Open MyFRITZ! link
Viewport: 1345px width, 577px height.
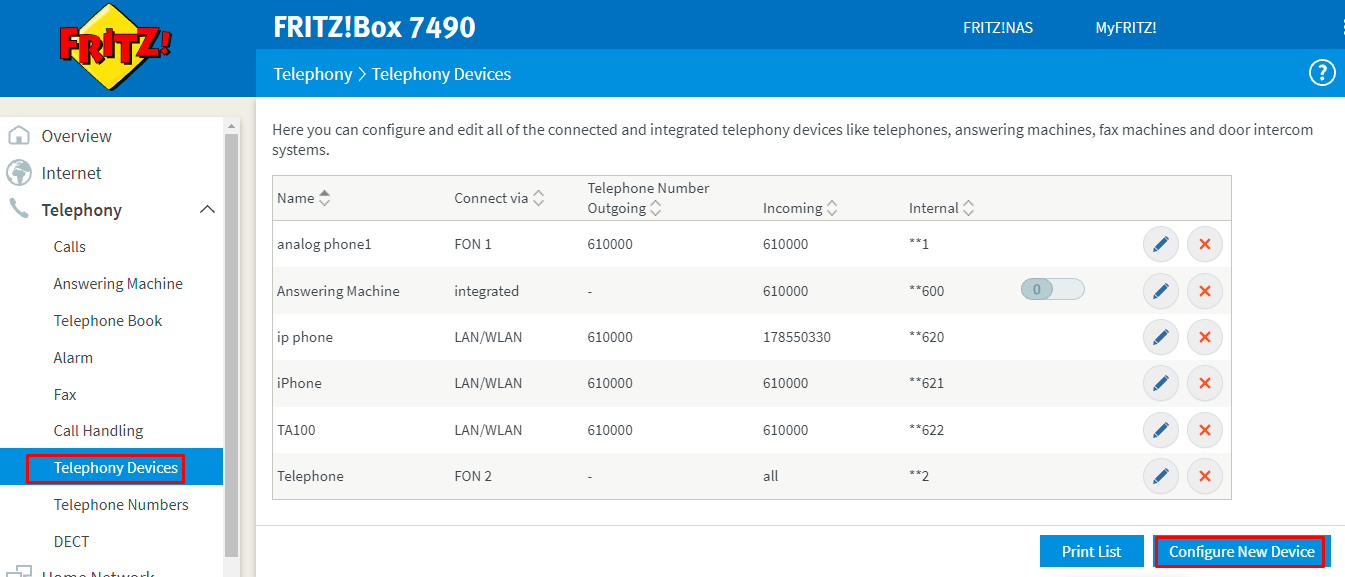coord(1126,28)
